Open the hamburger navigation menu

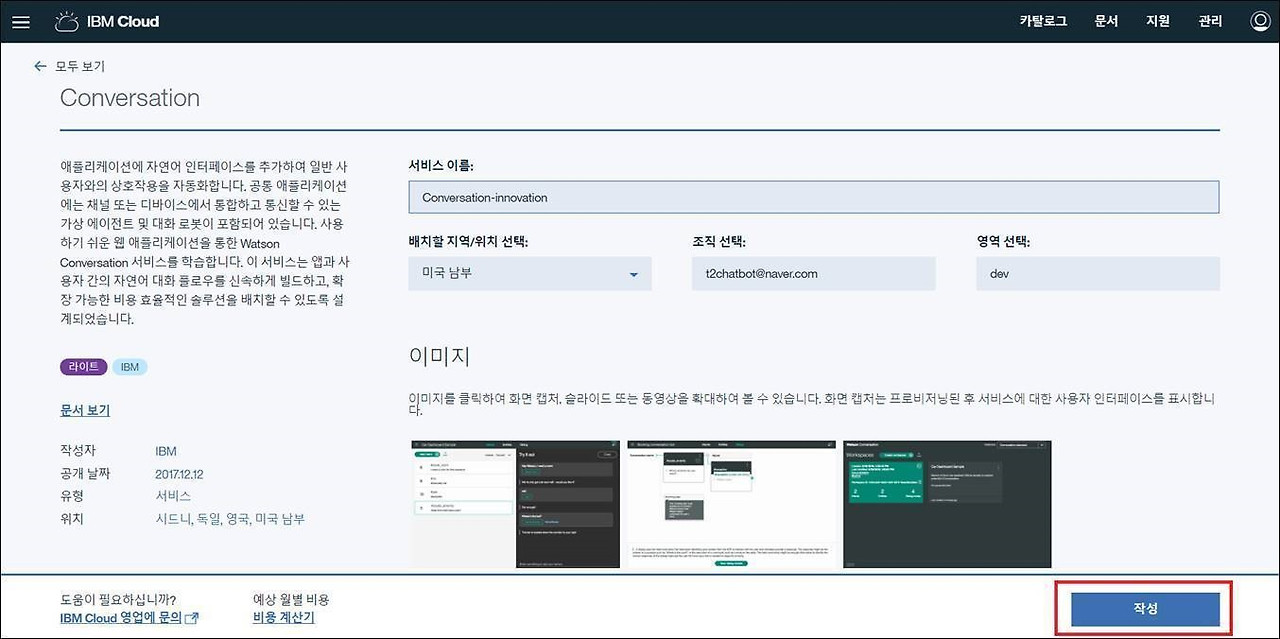click(x=21, y=21)
